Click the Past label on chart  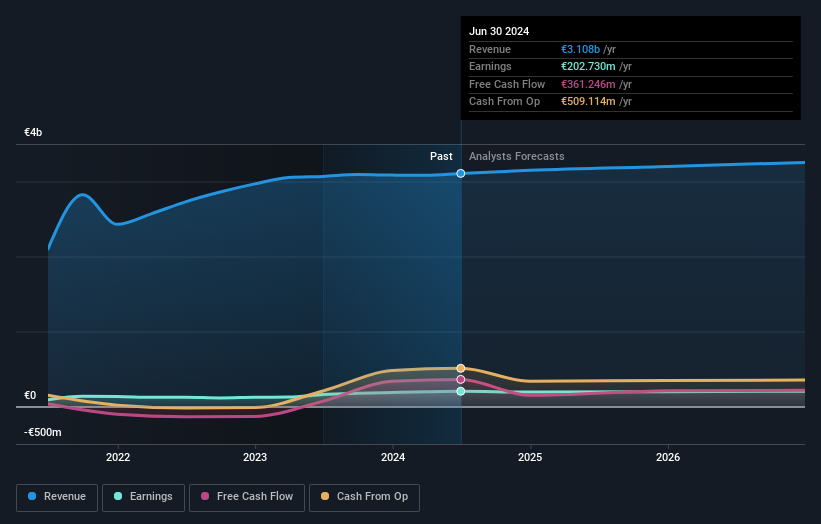pyautogui.click(x=441, y=157)
